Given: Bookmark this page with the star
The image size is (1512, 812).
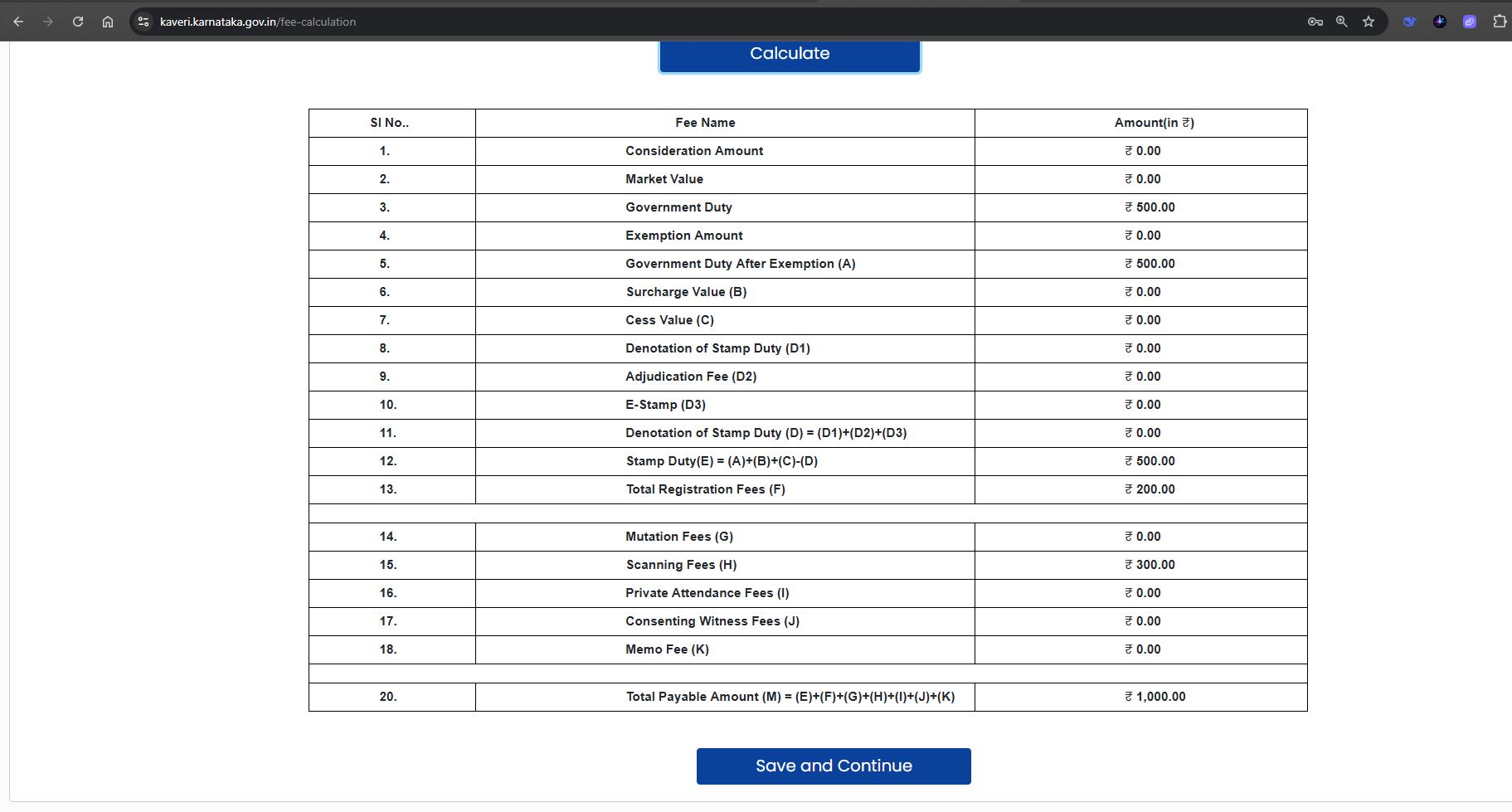Looking at the screenshot, I should [x=1369, y=22].
